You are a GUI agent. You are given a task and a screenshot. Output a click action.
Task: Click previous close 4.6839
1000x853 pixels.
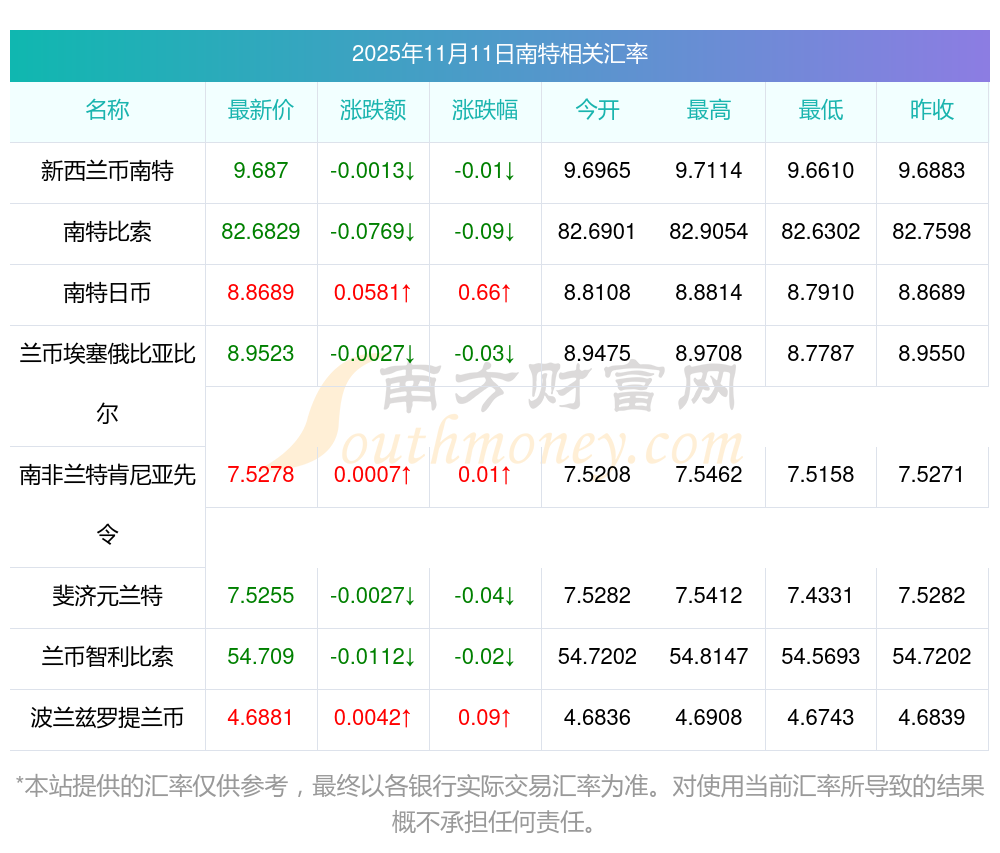(932, 717)
